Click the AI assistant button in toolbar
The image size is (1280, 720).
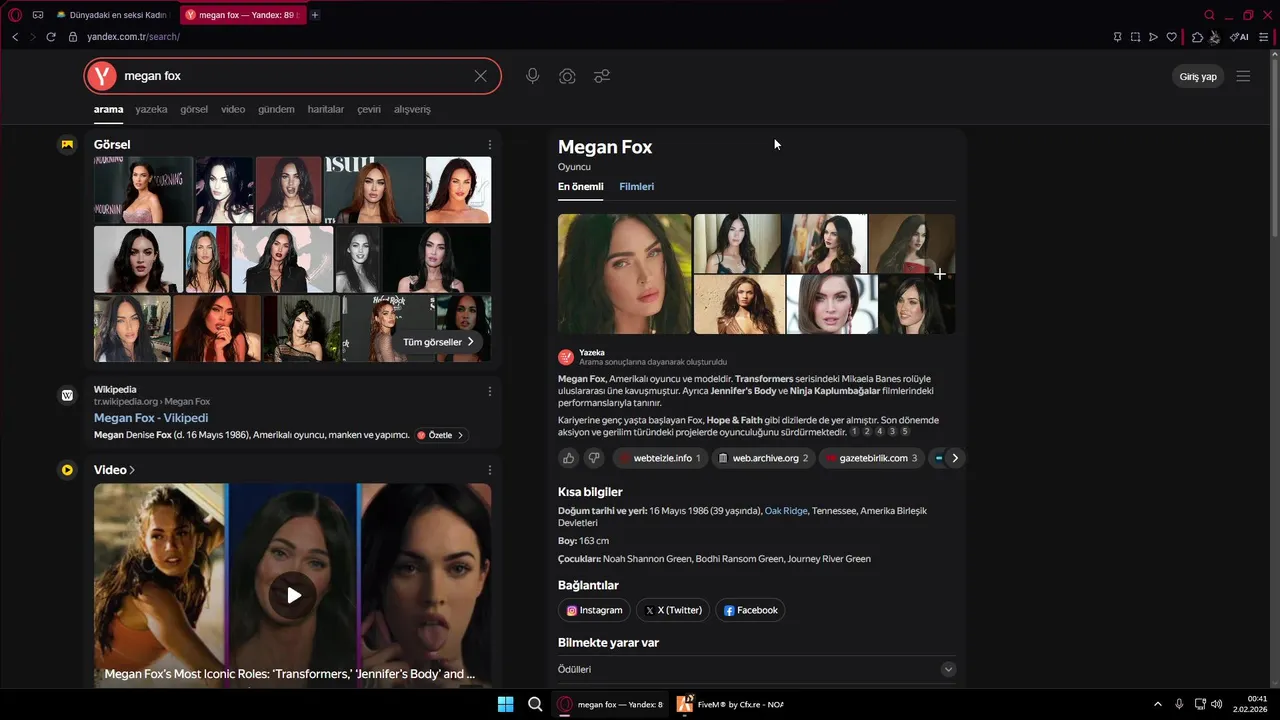1239,37
